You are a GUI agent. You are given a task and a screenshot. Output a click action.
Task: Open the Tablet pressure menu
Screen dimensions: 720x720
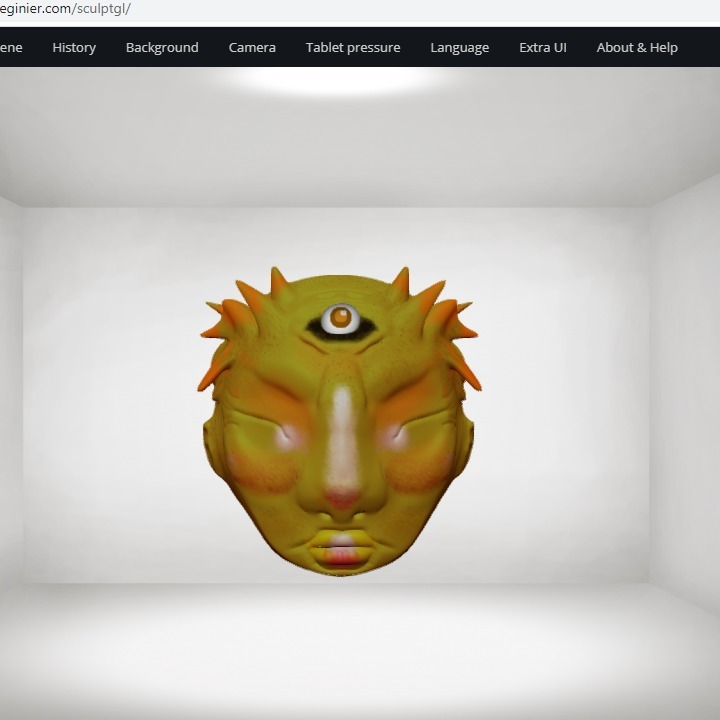(x=353, y=48)
